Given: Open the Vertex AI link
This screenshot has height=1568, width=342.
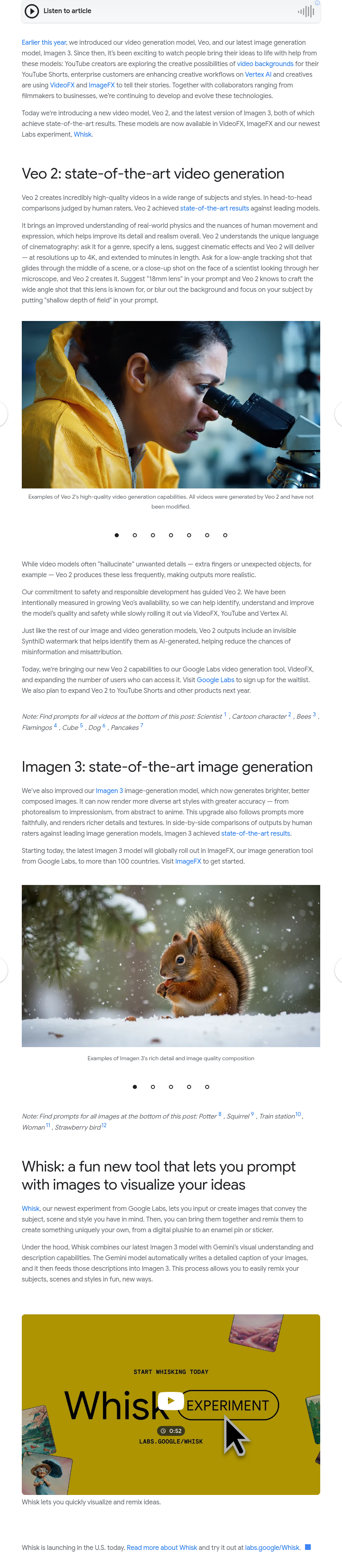Looking at the screenshot, I should coord(258,74).
